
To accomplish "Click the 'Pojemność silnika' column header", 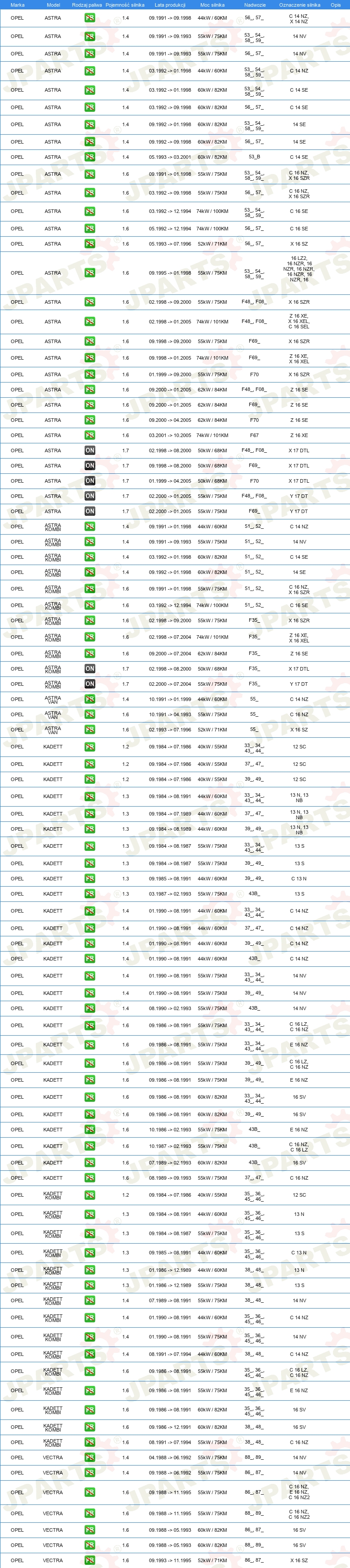I will click(125, 5).
